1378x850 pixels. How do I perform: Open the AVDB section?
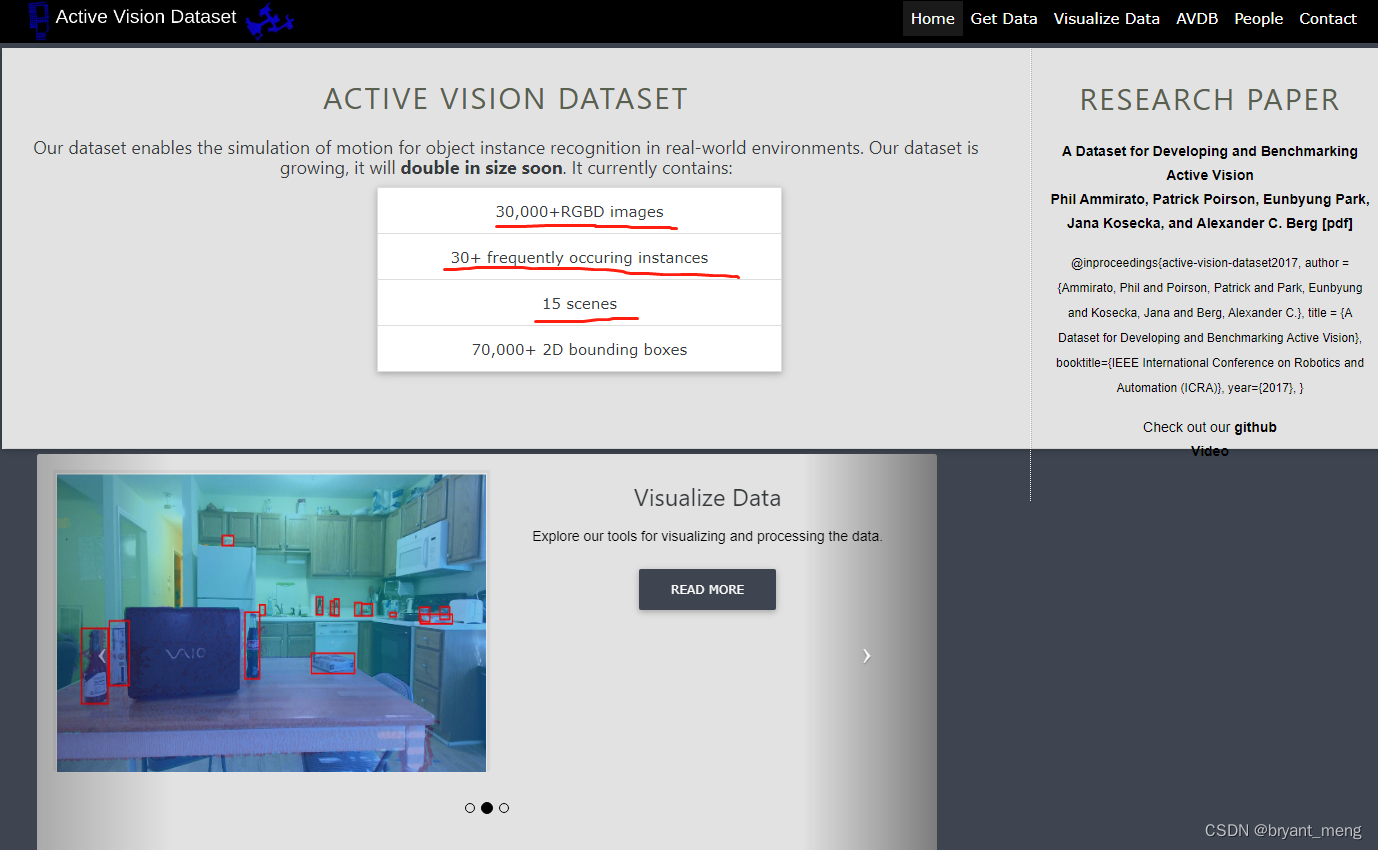click(1197, 18)
